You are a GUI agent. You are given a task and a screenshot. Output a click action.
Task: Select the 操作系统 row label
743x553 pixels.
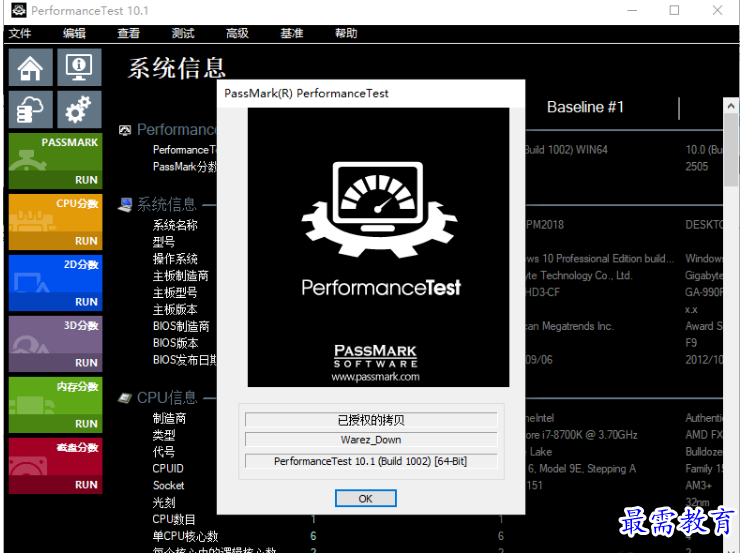click(x=175, y=259)
